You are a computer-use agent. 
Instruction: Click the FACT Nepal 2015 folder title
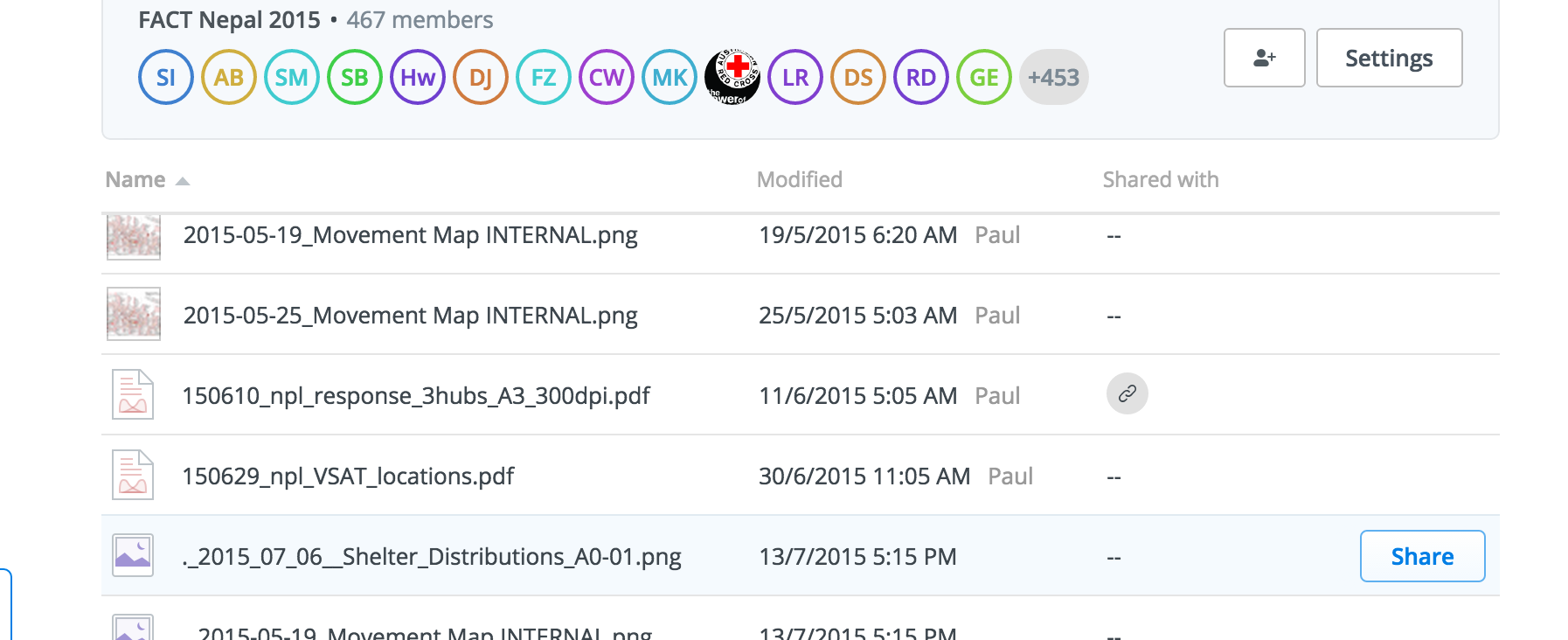pyautogui.click(x=229, y=20)
